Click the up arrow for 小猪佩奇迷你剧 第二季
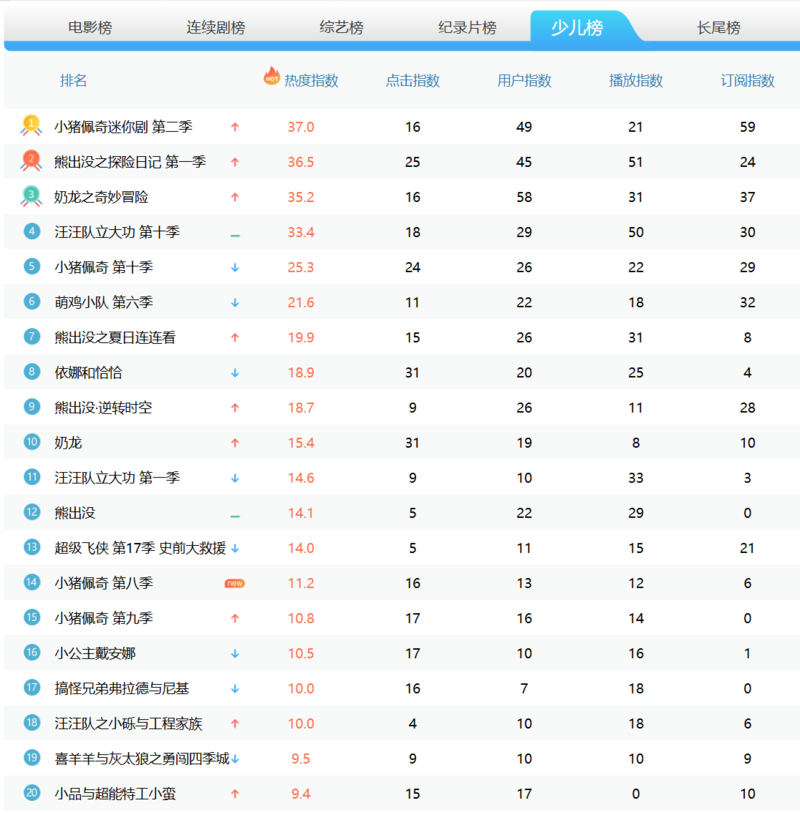800x813 pixels. (235, 127)
